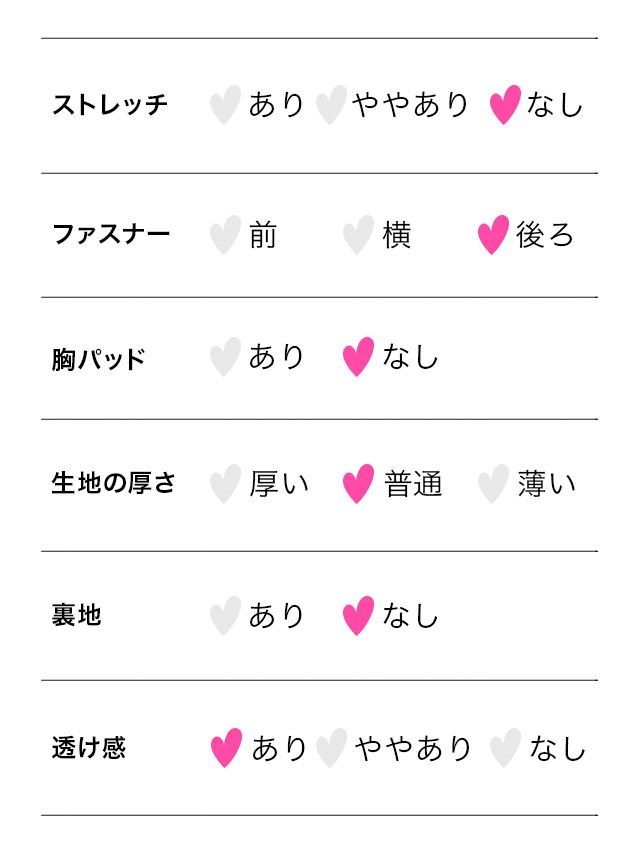
Task: Select the heart next to ストレッチ ややあり
Action: coord(331,105)
